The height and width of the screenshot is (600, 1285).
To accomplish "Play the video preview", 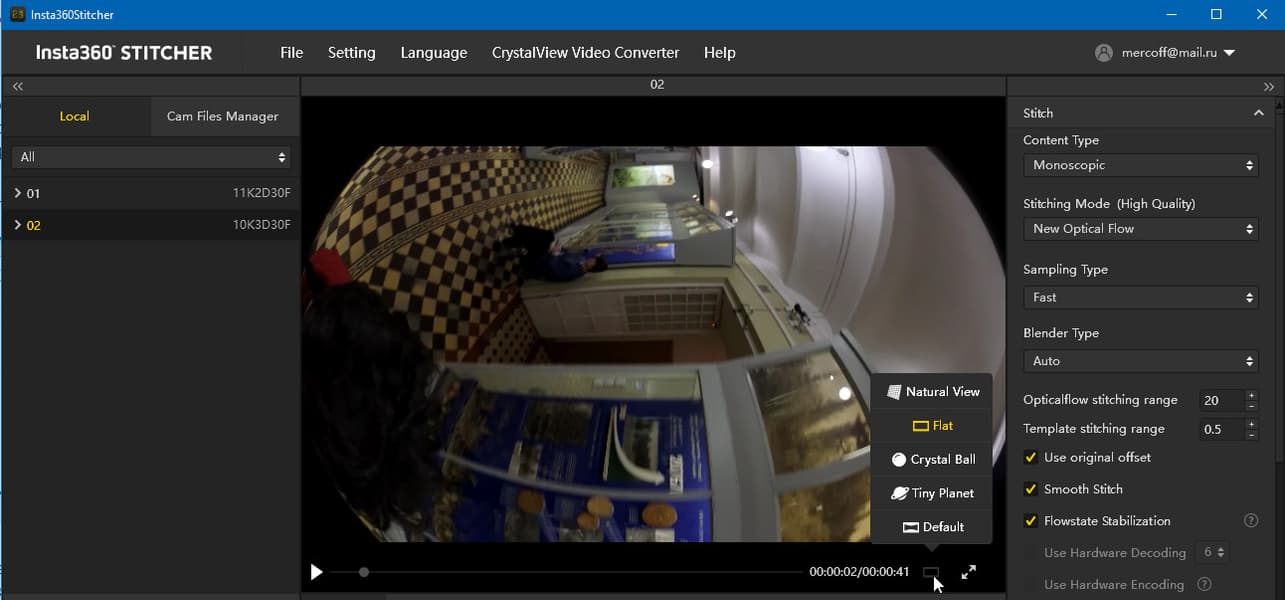I will point(317,572).
